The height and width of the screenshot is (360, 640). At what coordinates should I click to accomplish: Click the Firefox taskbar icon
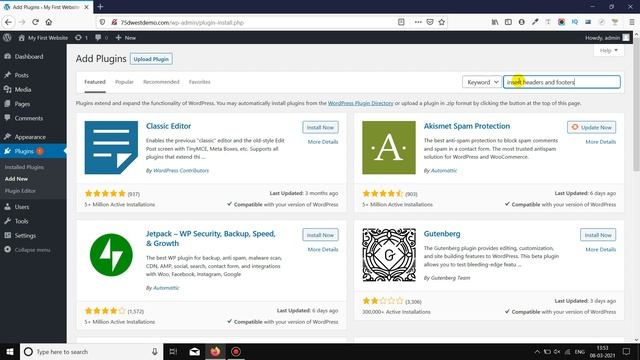[x=215, y=351]
